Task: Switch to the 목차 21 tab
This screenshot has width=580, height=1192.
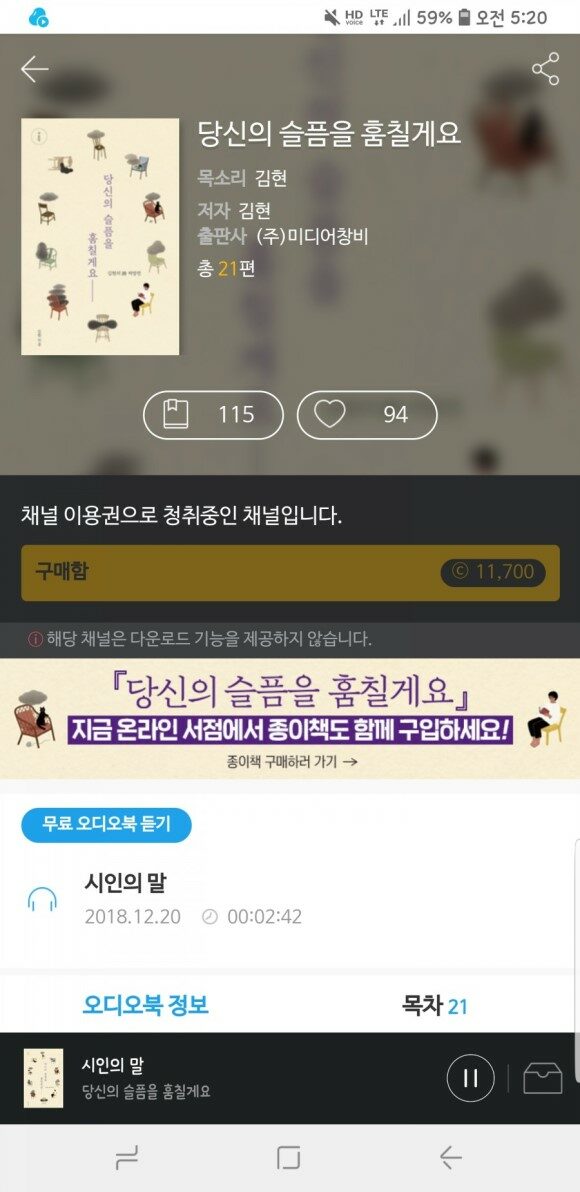Action: point(434,1007)
